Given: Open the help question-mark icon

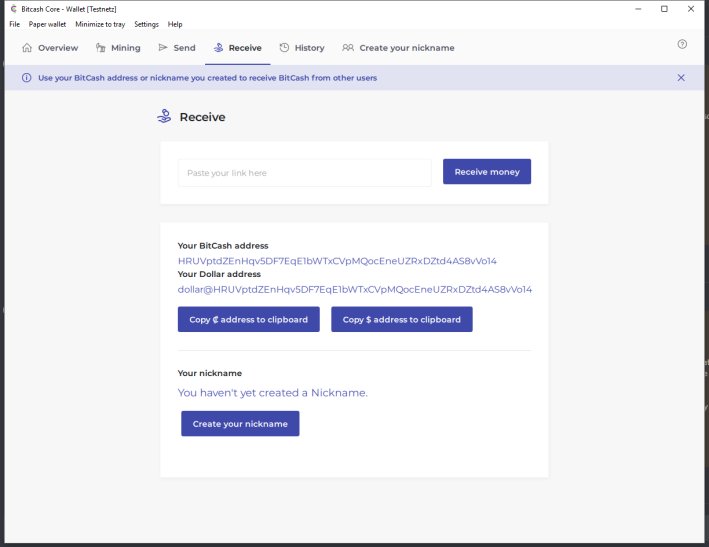Looking at the screenshot, I should [x=682, y=44].
